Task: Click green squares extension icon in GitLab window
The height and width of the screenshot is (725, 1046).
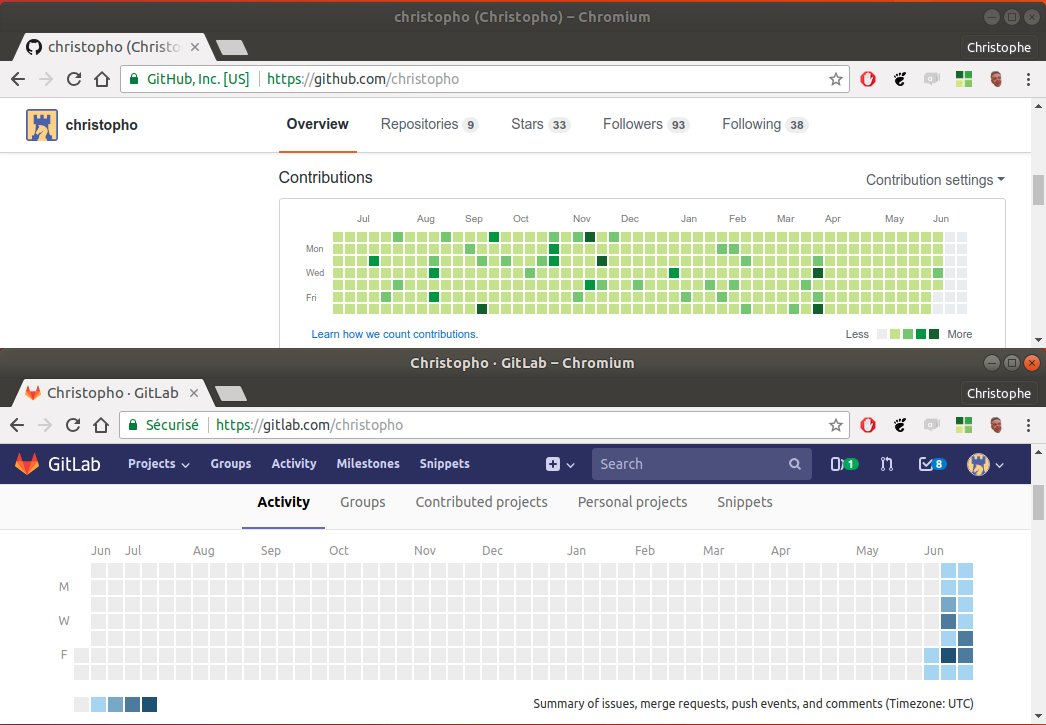Action: click(964, 426)
